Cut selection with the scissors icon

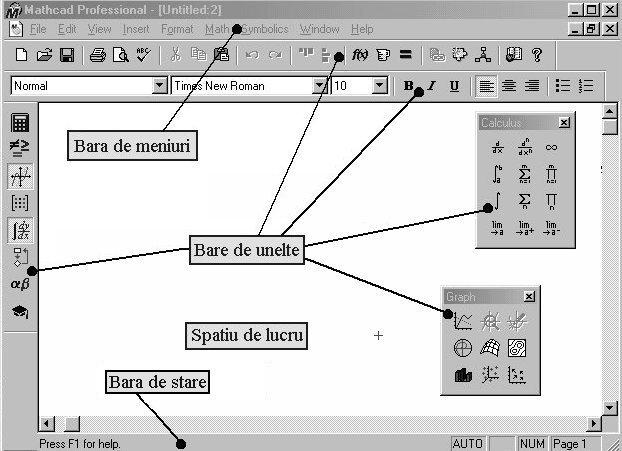coord(175,55)
